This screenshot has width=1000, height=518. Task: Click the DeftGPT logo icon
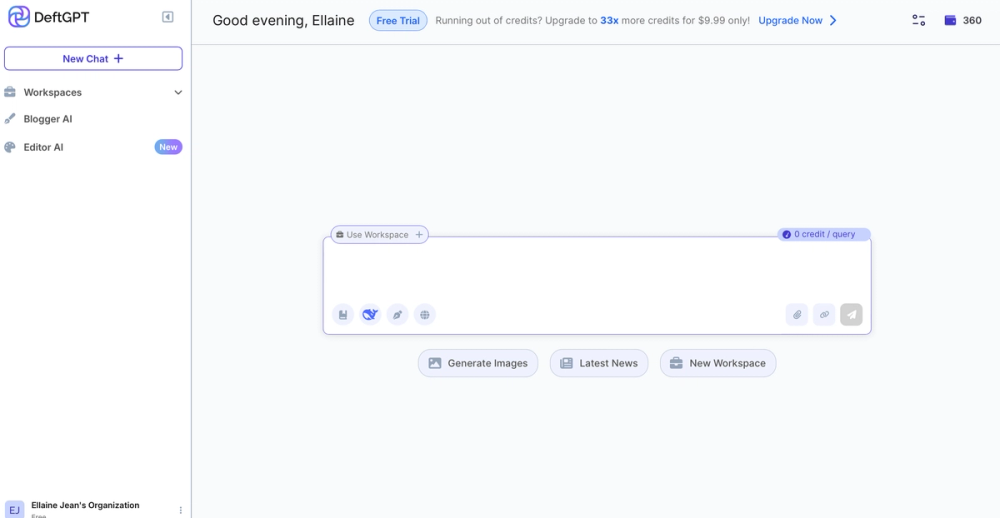coord(18,17)
